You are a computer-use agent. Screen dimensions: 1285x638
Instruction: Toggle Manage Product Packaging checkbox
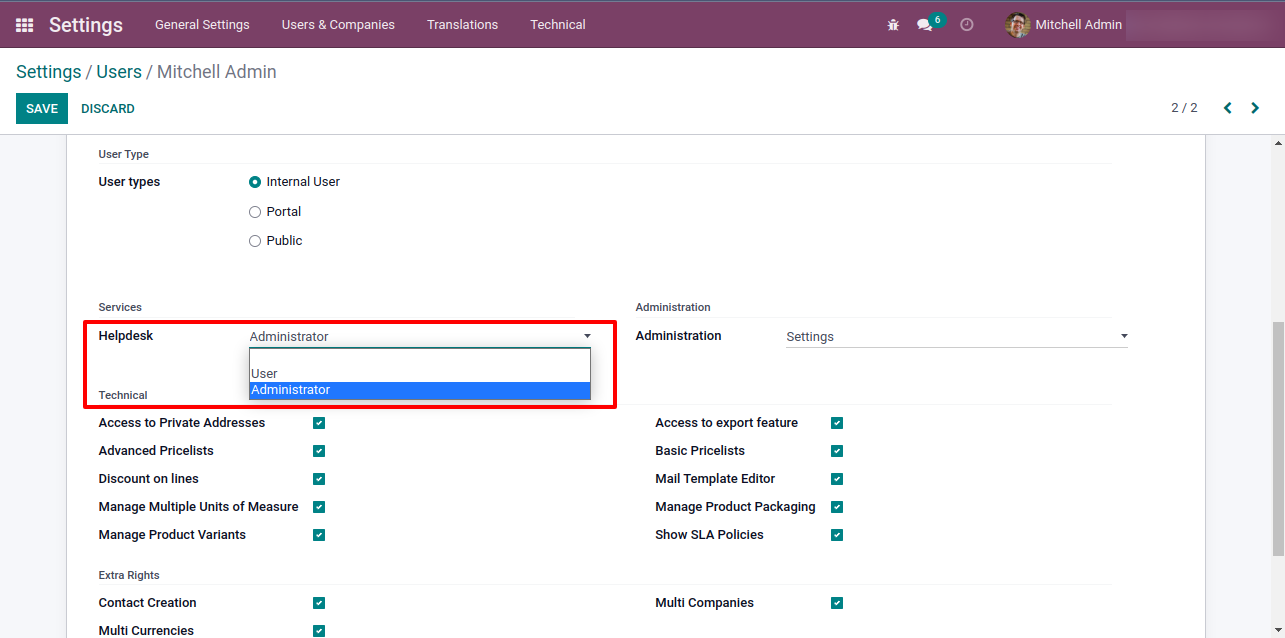pyautogui.click(x=837, y=507)
